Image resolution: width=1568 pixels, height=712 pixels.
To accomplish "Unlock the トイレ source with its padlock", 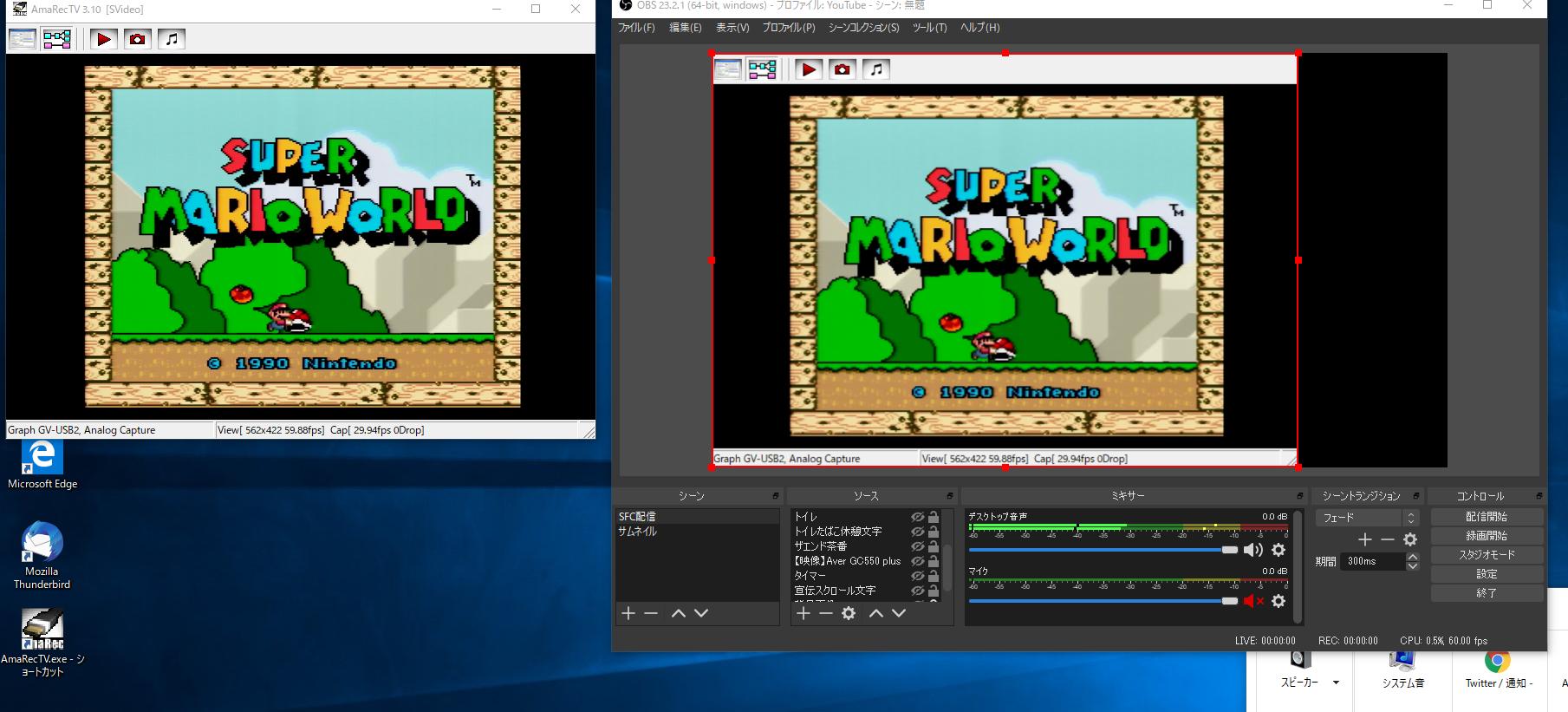I will (x=934, y=517).
